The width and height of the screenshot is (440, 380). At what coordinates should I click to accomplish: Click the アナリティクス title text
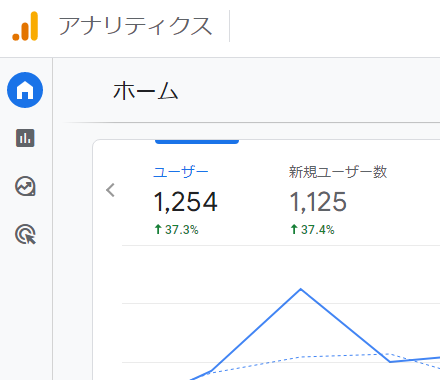[x=135, y=26]
